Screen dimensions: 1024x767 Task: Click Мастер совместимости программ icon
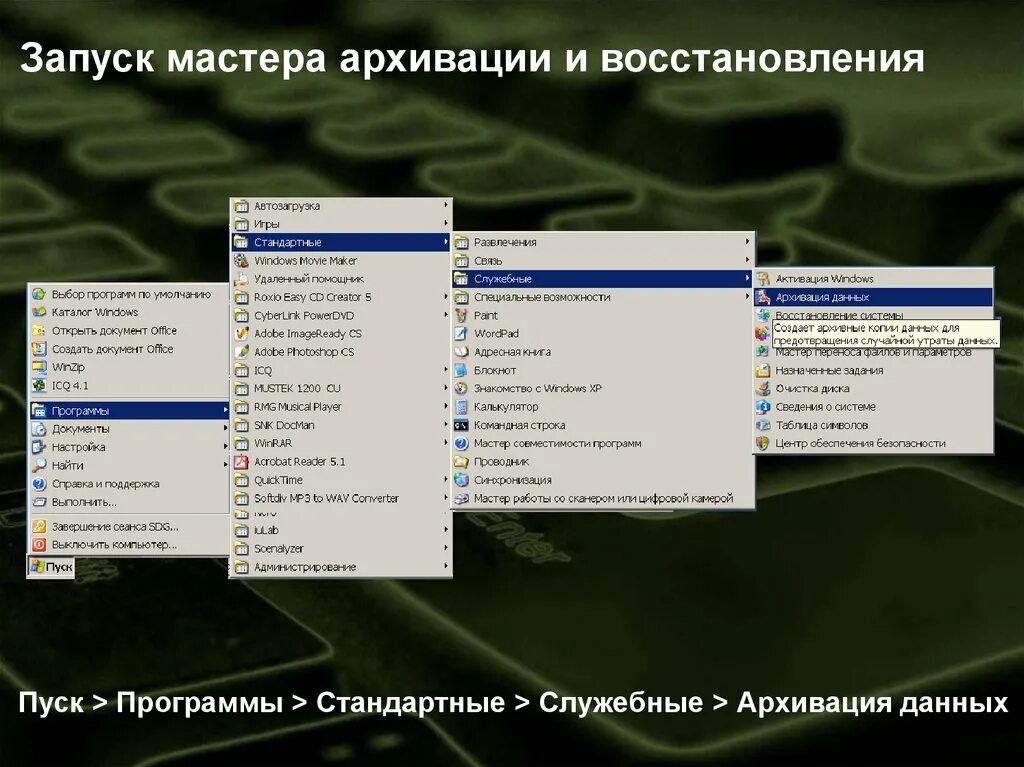click(461, 444)
